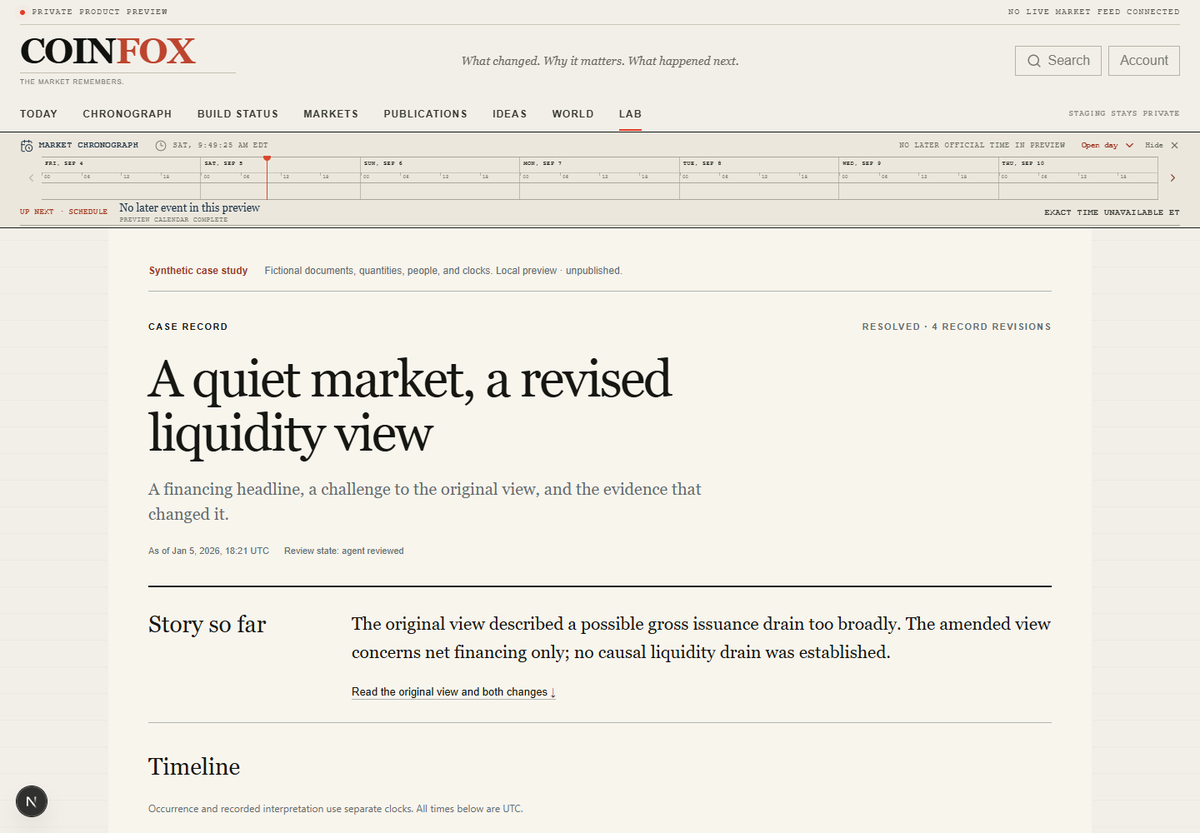1200x833 pixels.
Task: Select the THU, SEP 10 day column
Action: 1078,178
